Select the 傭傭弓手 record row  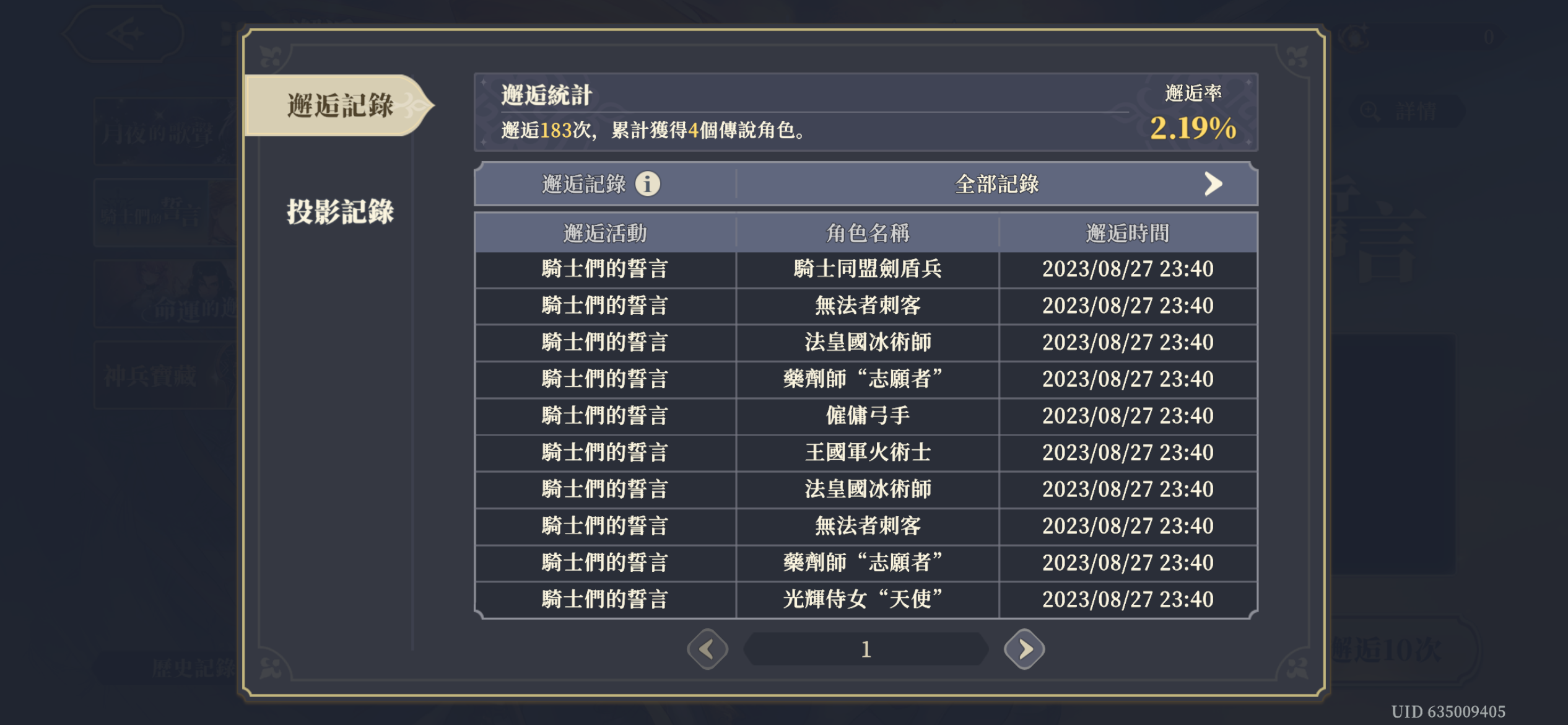click(866, 416)
